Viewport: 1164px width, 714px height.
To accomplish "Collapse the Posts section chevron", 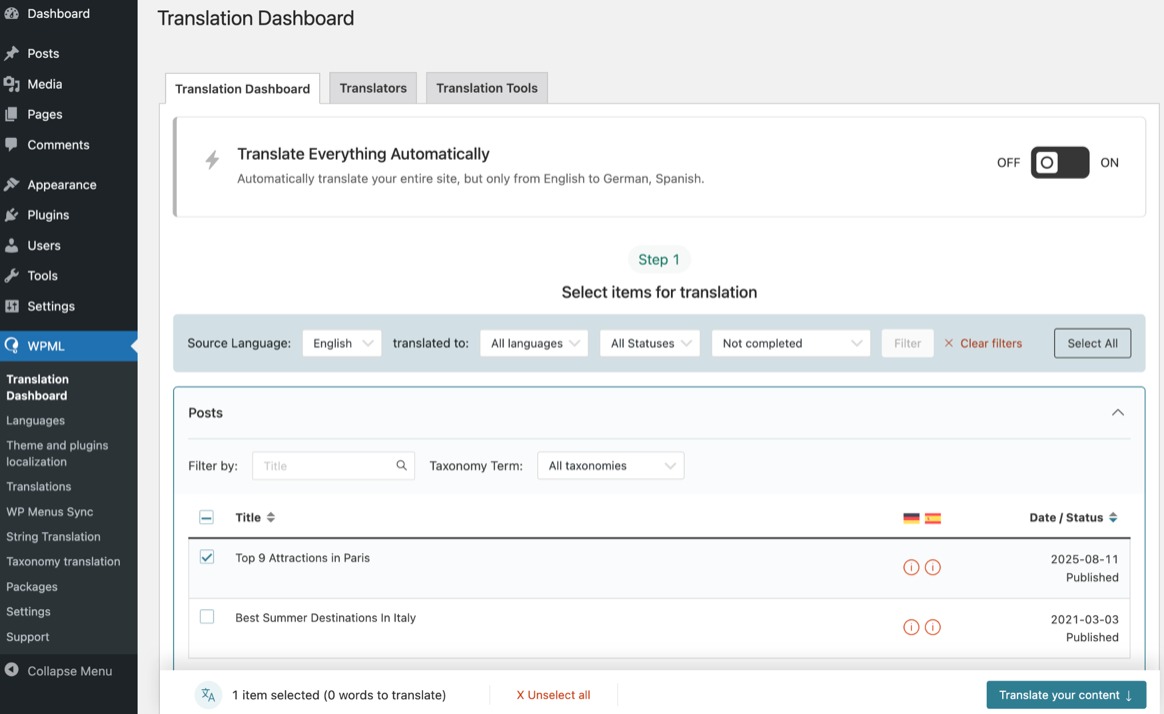I will point(1117,413).
